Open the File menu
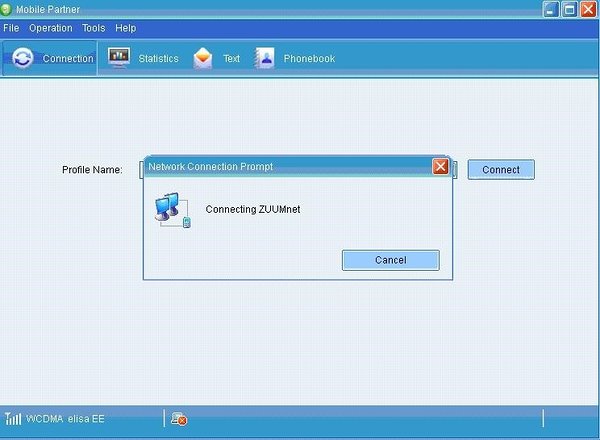600x440 pixels. click(11, 28)
